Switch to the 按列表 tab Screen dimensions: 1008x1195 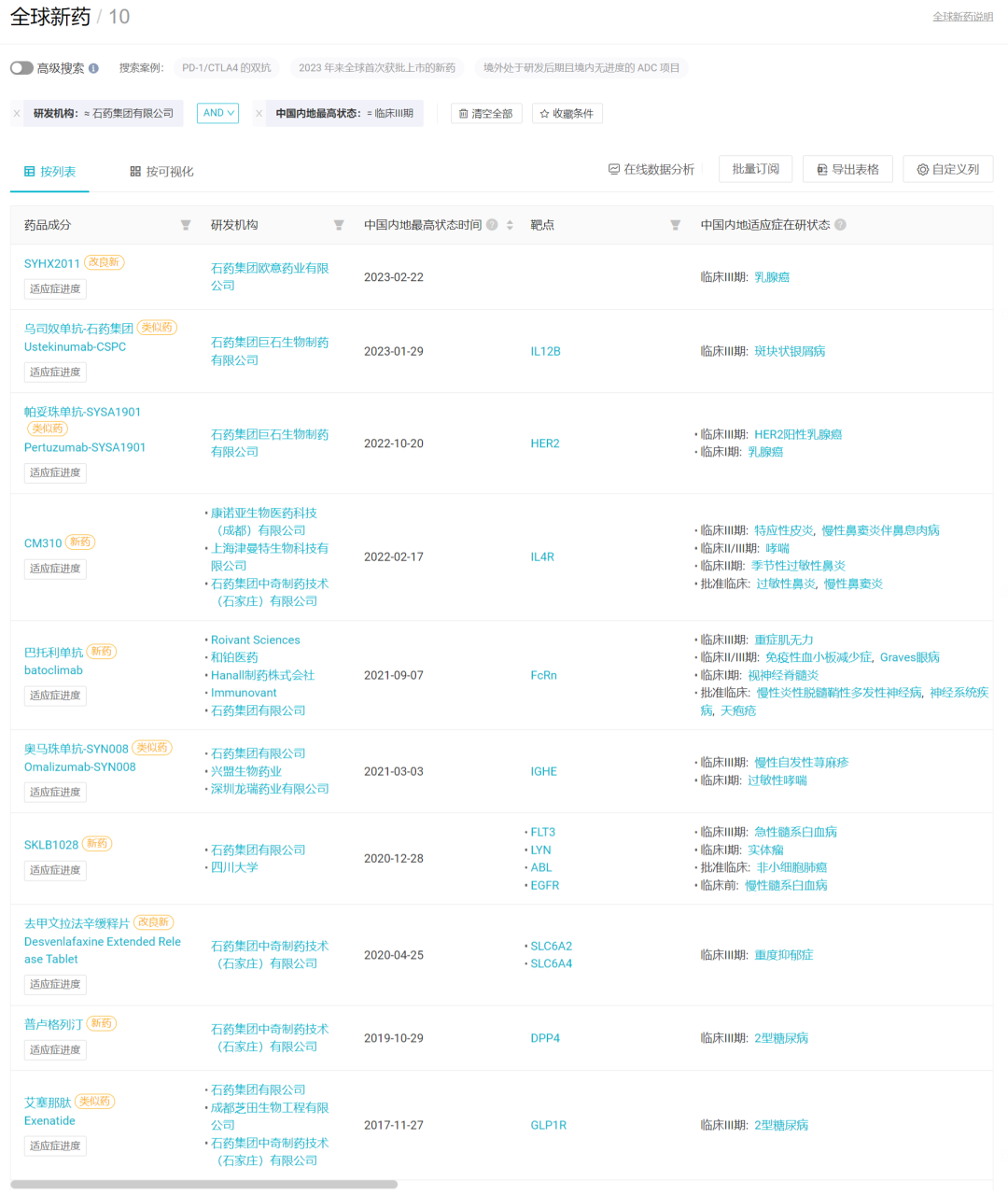(x=50, y=172)
